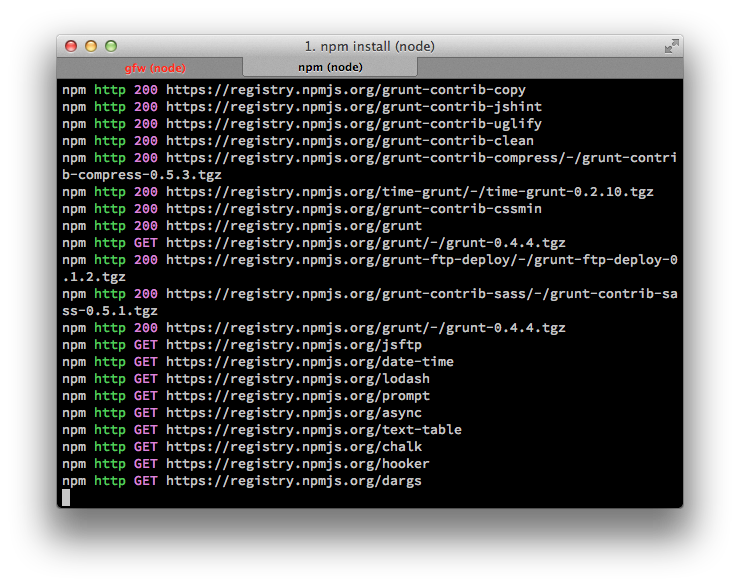Open the text-table registry URL
The width and height of the screenshot is (740, 587).
coord(313,430)
